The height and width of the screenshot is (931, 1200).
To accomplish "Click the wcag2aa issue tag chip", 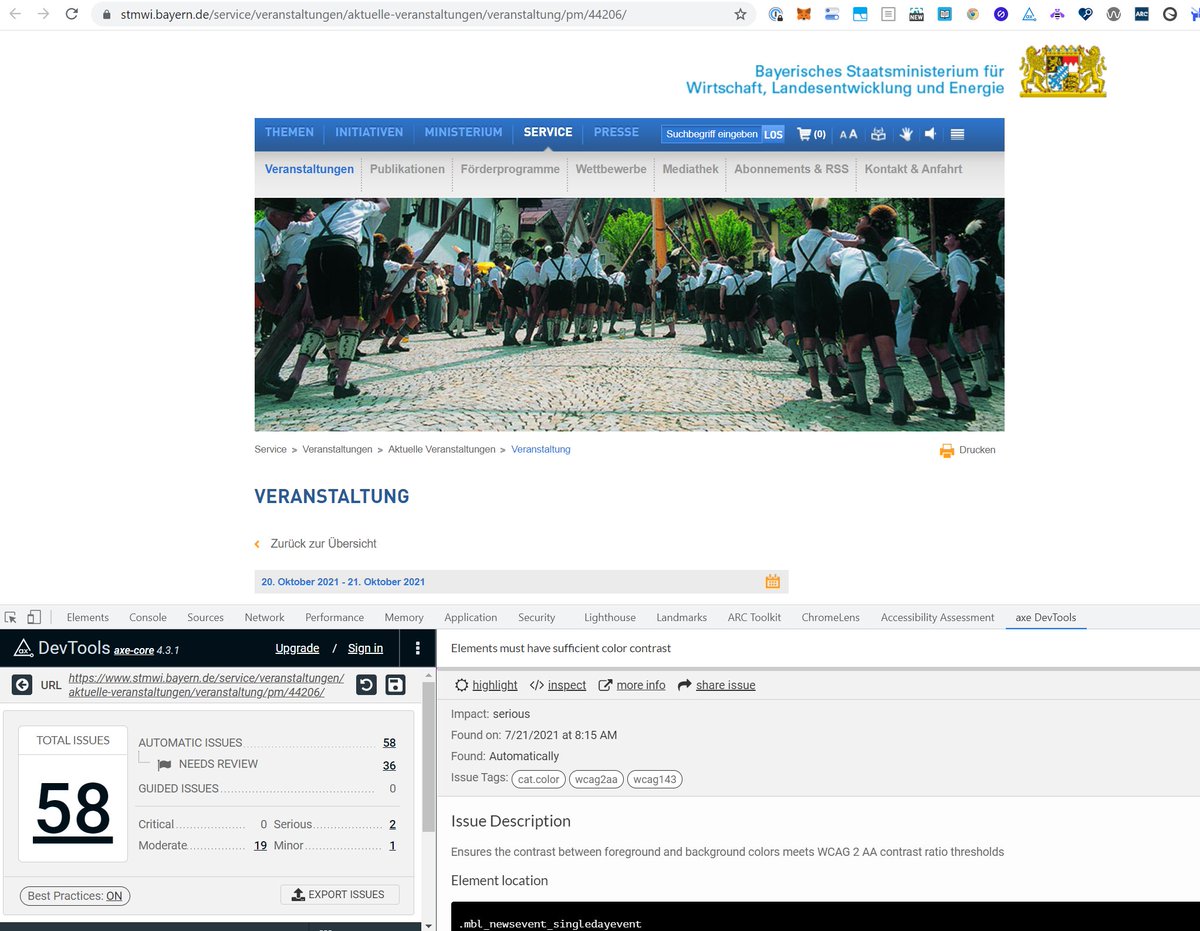I will (x=596, y=777).
